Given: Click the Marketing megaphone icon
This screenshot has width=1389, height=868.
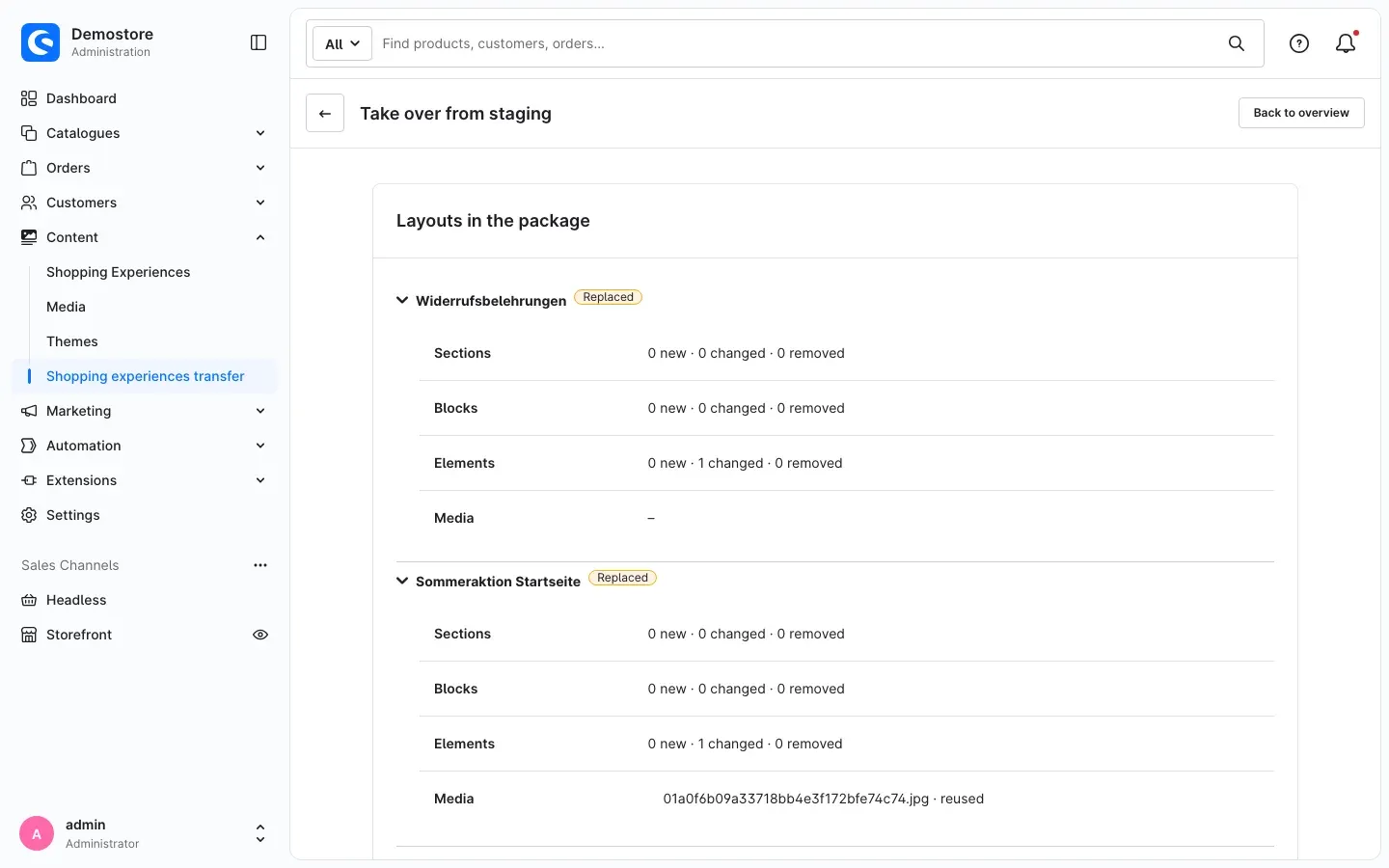Looking at the screenshot, I should tap(29, 411).
